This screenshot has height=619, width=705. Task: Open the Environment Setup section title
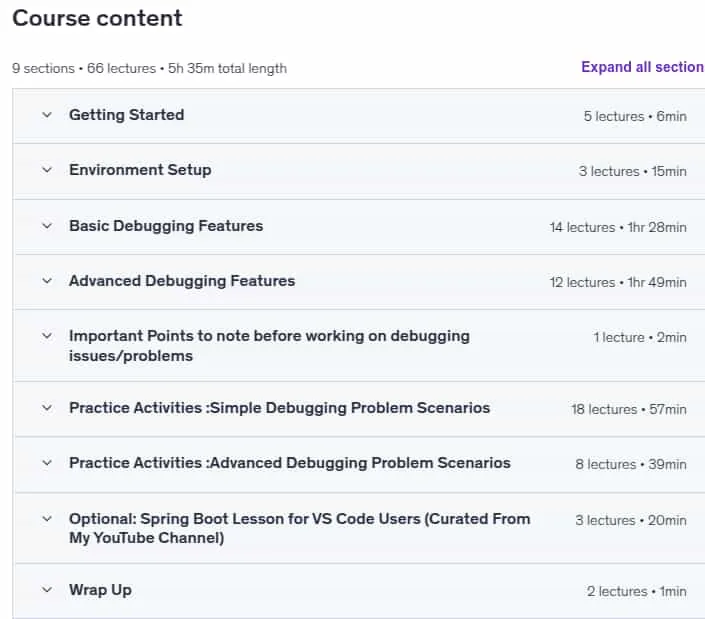point(140,170)
